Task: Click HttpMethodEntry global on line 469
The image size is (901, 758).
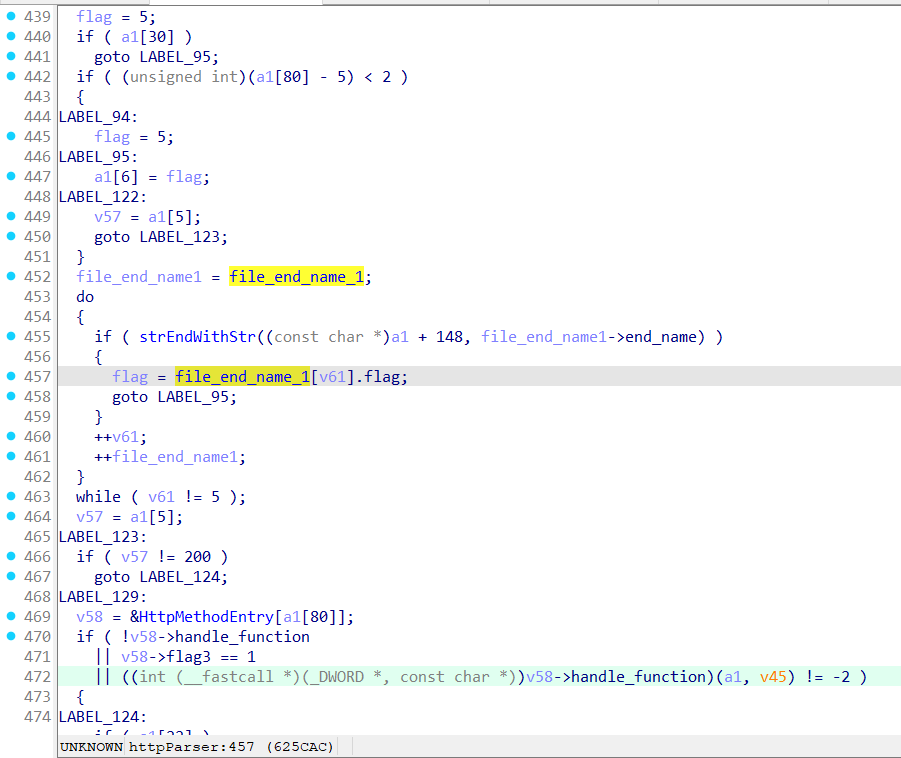Action: coord(207,617)
